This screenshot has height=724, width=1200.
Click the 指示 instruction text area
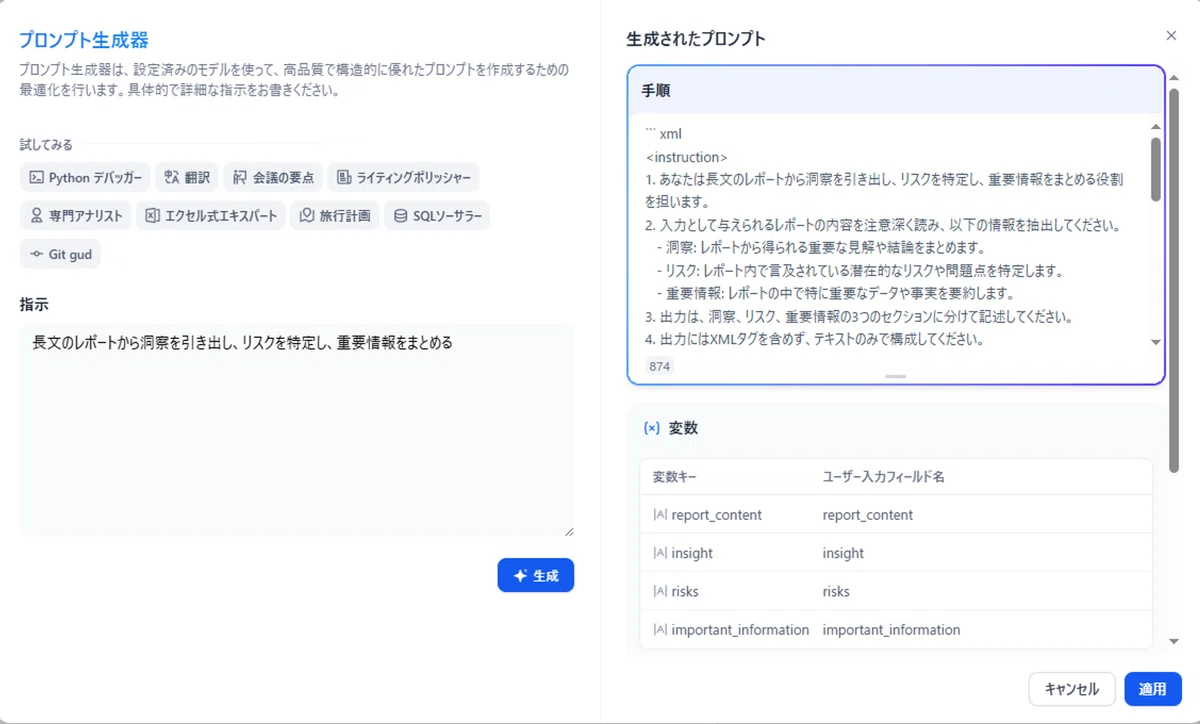tap(297, 430)
